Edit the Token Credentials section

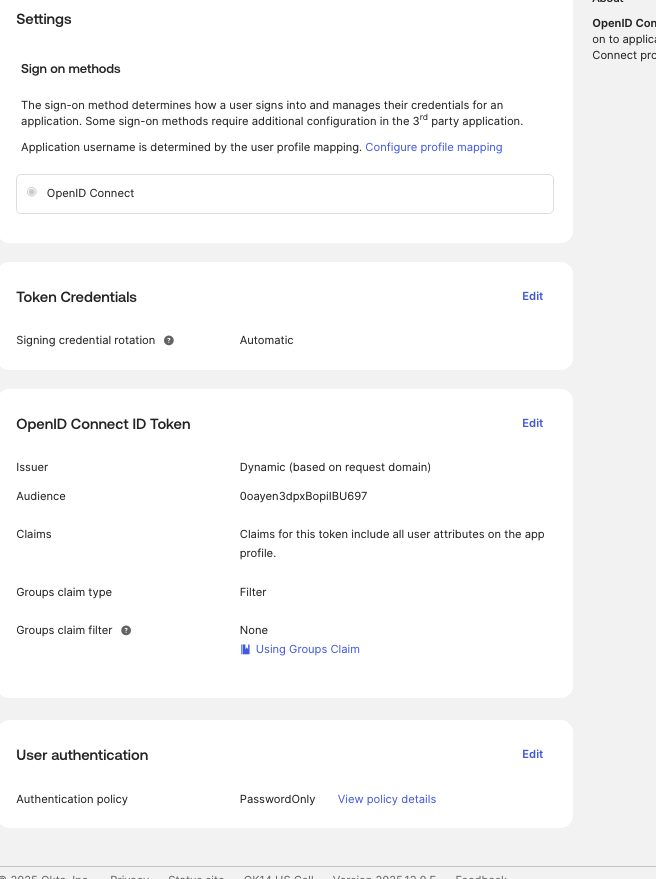pyautogui.click(x=532, y=296)
